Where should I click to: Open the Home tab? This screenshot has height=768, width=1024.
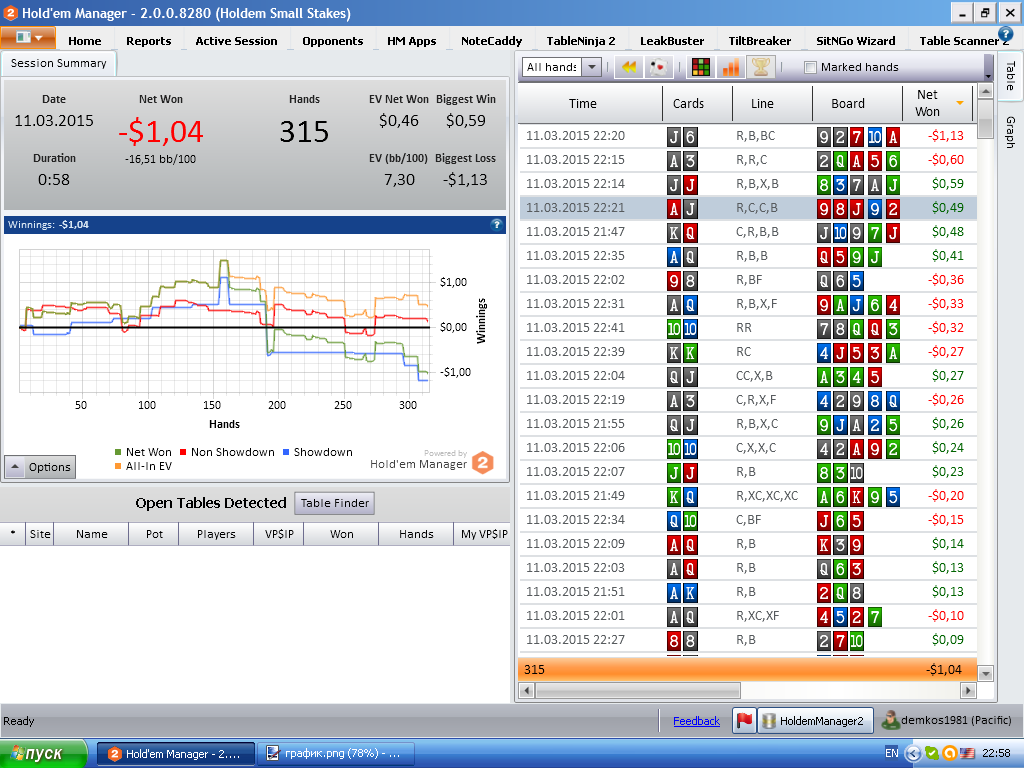coord(85,40)
